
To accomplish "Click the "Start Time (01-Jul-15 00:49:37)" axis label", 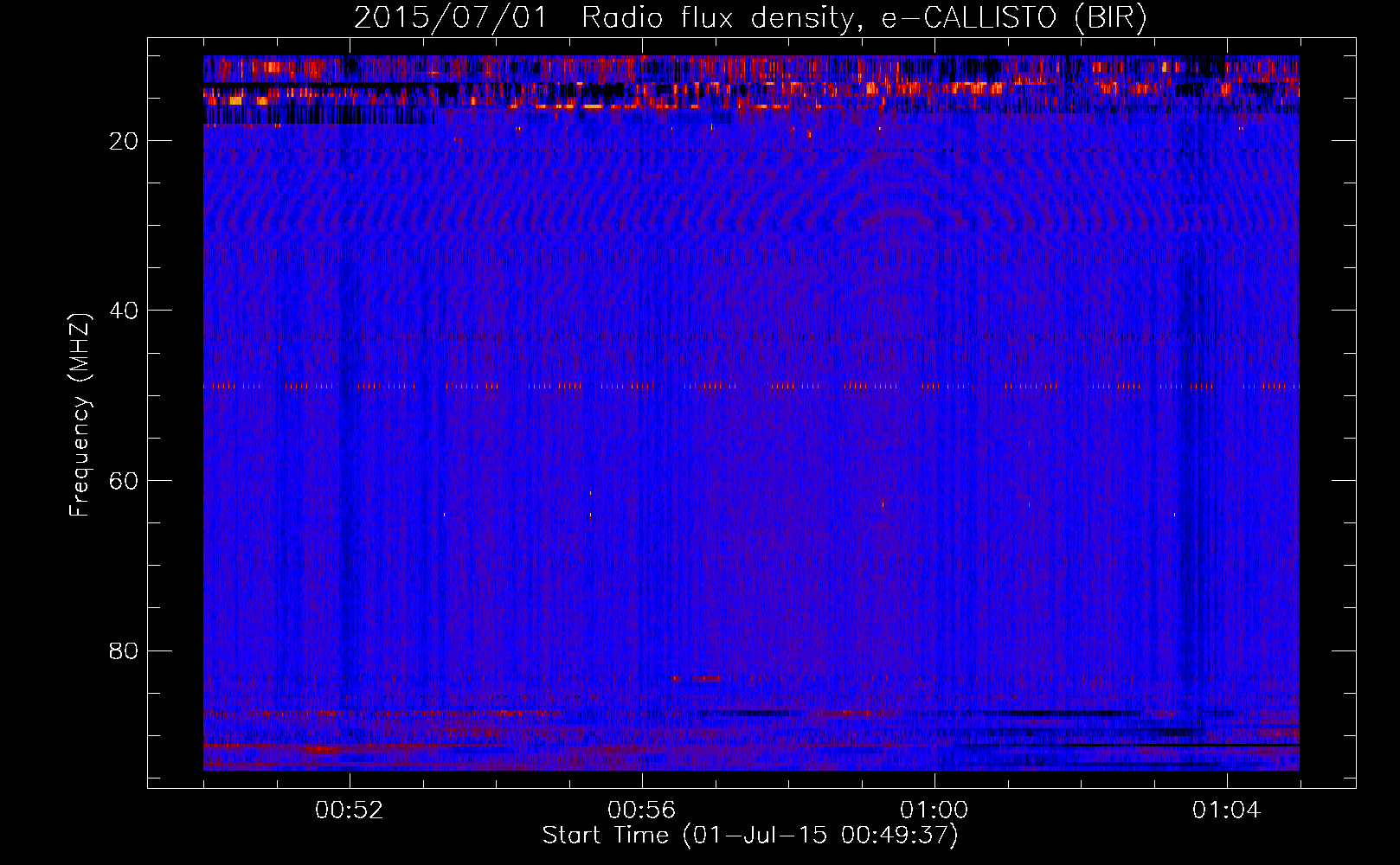I will click(x=750, y=836).
